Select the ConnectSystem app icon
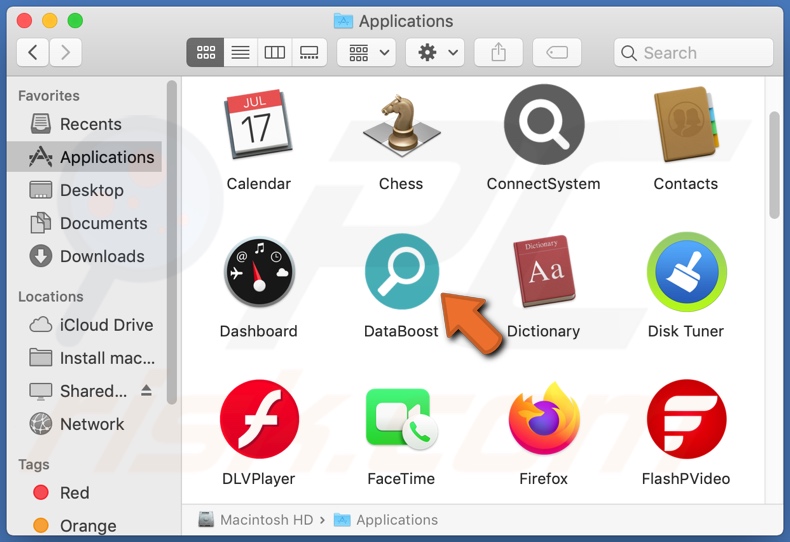The width and height of the screenshot is (790, 542). pos(544,124)
